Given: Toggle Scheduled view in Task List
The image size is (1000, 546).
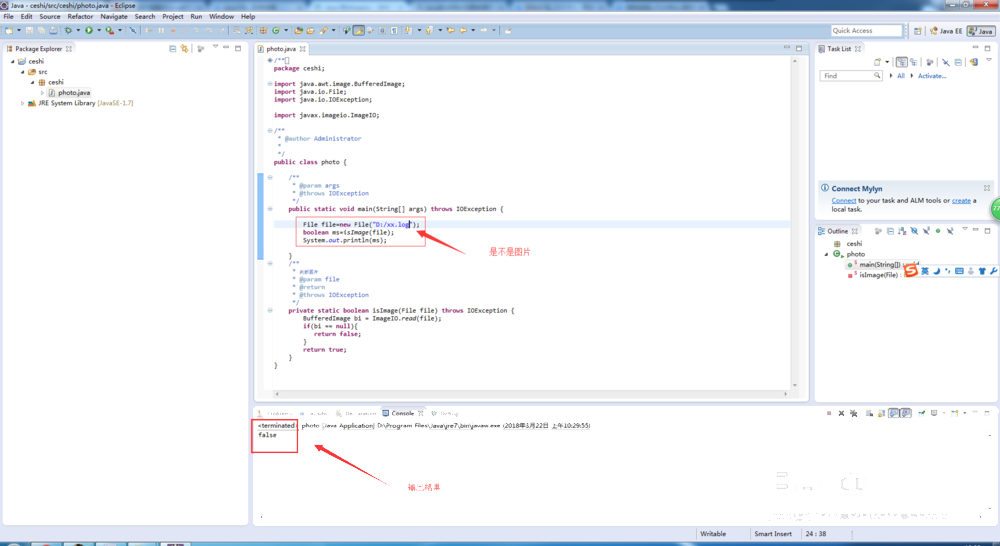Looking at the screenshot, I should click(x=914, y=62).
